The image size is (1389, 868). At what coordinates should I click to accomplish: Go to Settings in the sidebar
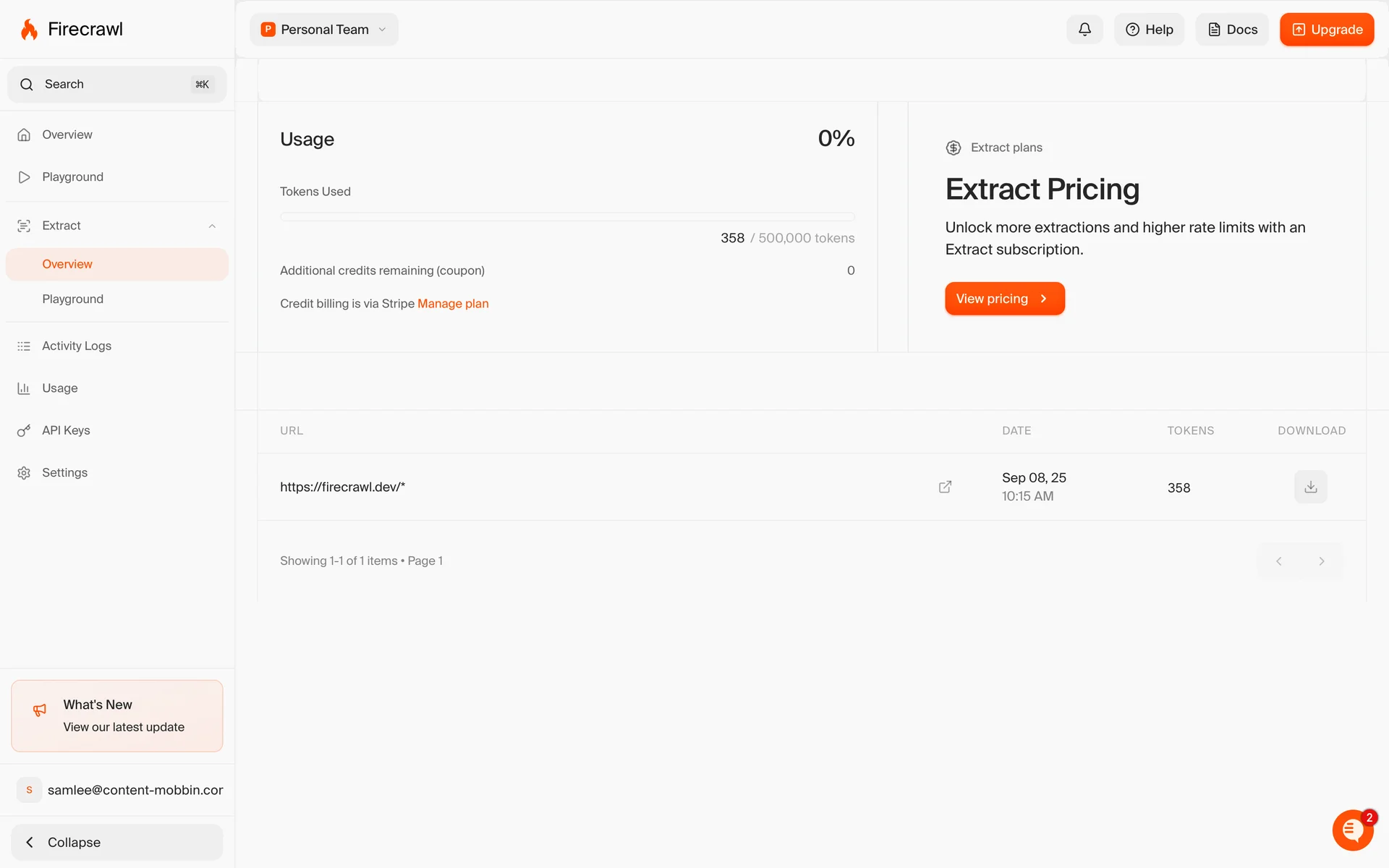tap(64, 472)
